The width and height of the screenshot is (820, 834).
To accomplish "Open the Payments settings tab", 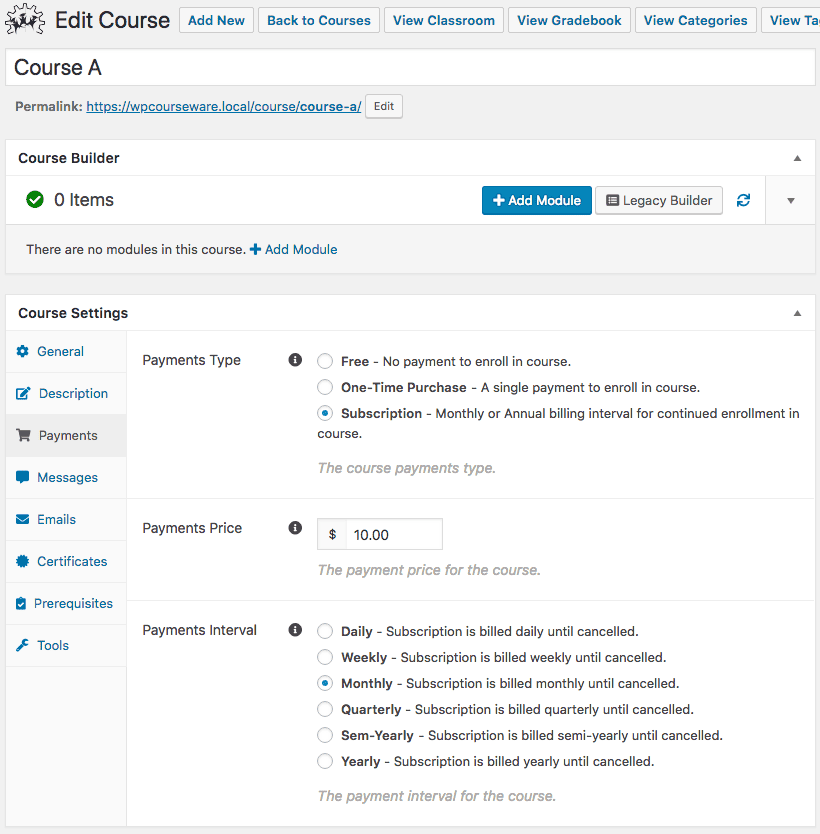I will pyautogui.click(x=66, y=436).
